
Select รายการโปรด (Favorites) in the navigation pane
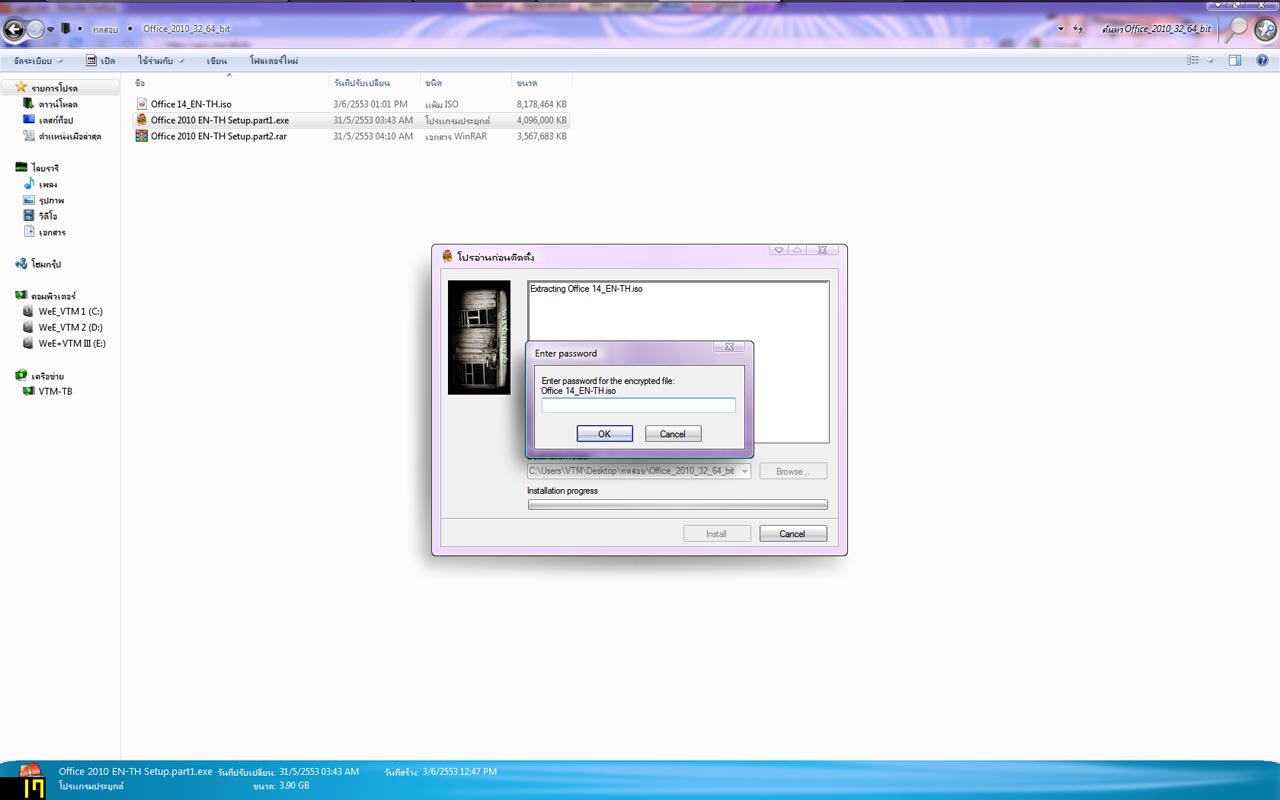(x=54, y=88)
